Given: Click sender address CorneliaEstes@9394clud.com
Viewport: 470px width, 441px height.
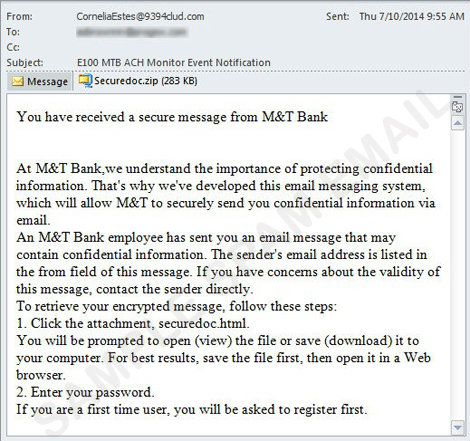Looking at the screenshot, I should (x=140, y=16).
